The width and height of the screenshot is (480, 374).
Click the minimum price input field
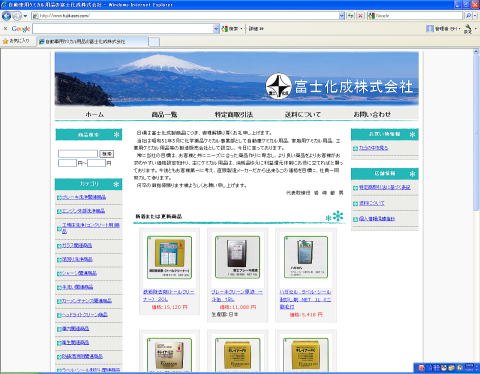(x=67, y=163)
